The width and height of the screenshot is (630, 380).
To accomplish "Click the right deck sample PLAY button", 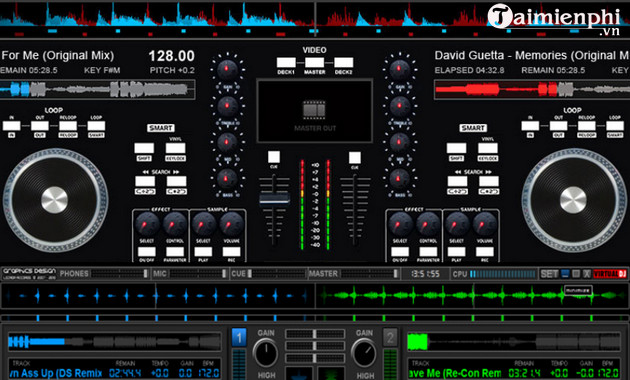I will 457,252.
